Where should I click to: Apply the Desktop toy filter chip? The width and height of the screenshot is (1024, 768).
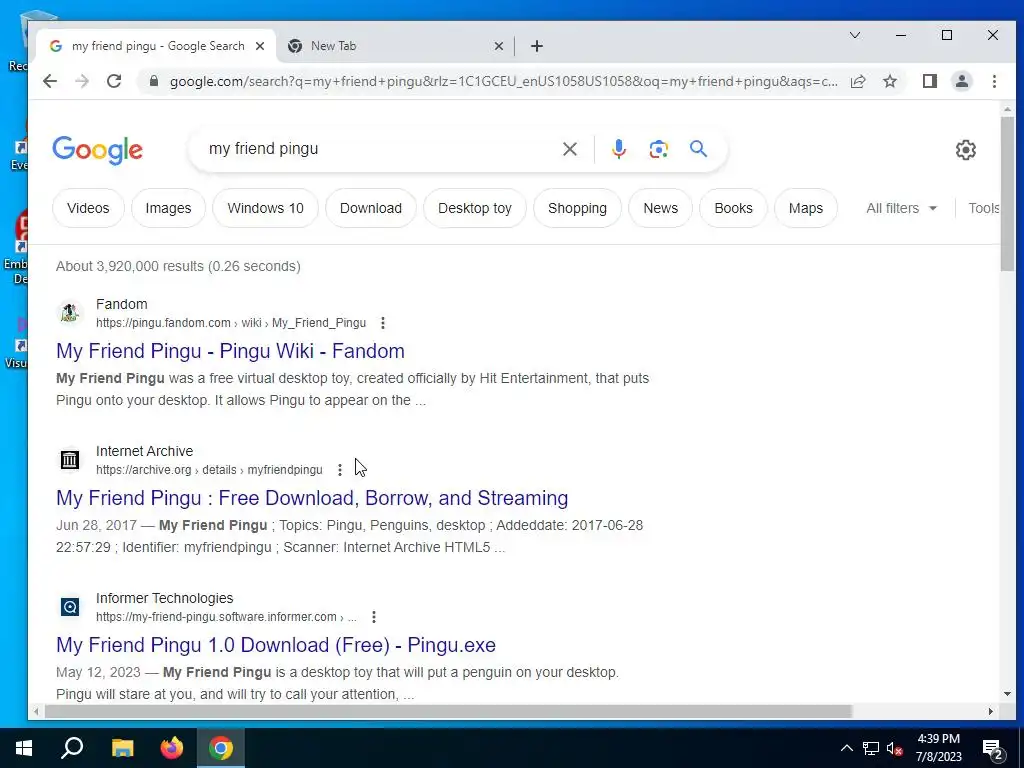click(475, 208)
